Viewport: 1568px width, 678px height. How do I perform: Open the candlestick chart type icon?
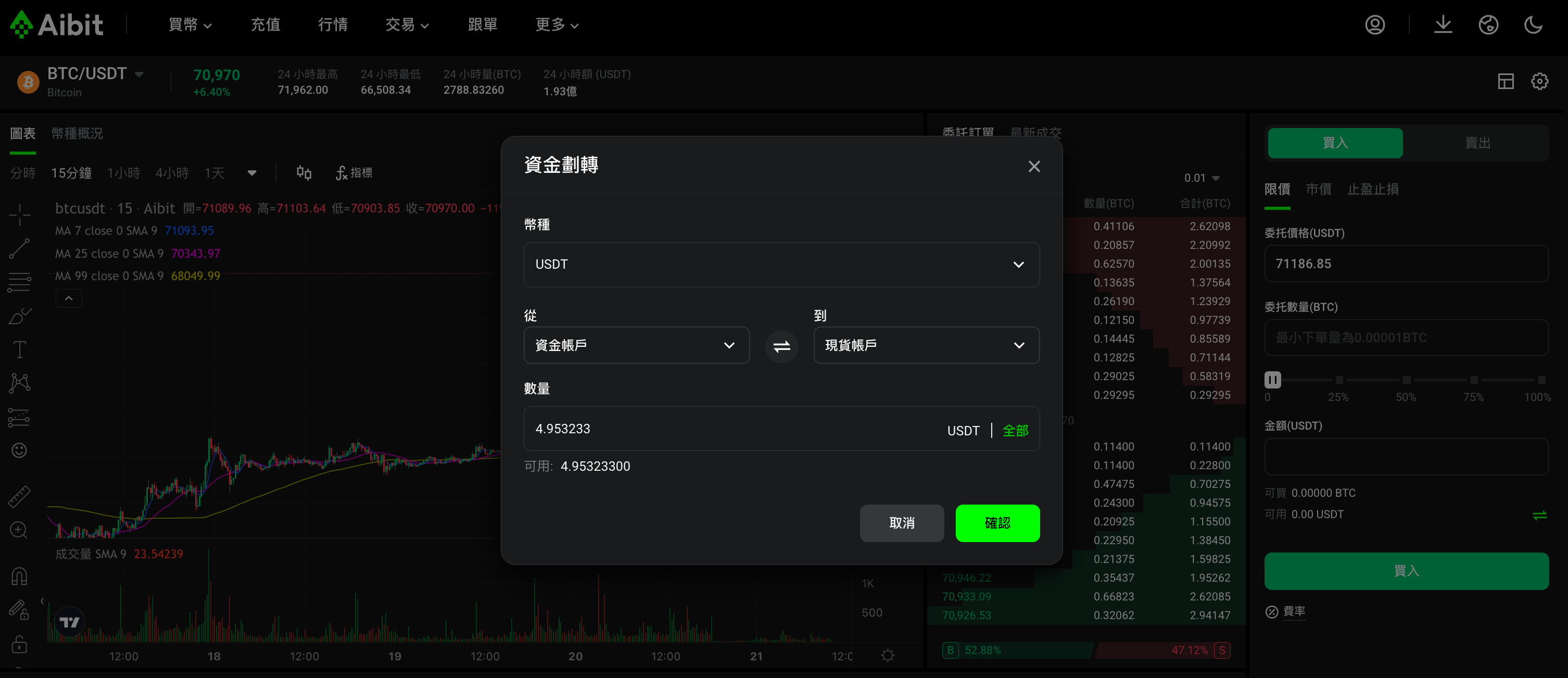tap(304, 173)
